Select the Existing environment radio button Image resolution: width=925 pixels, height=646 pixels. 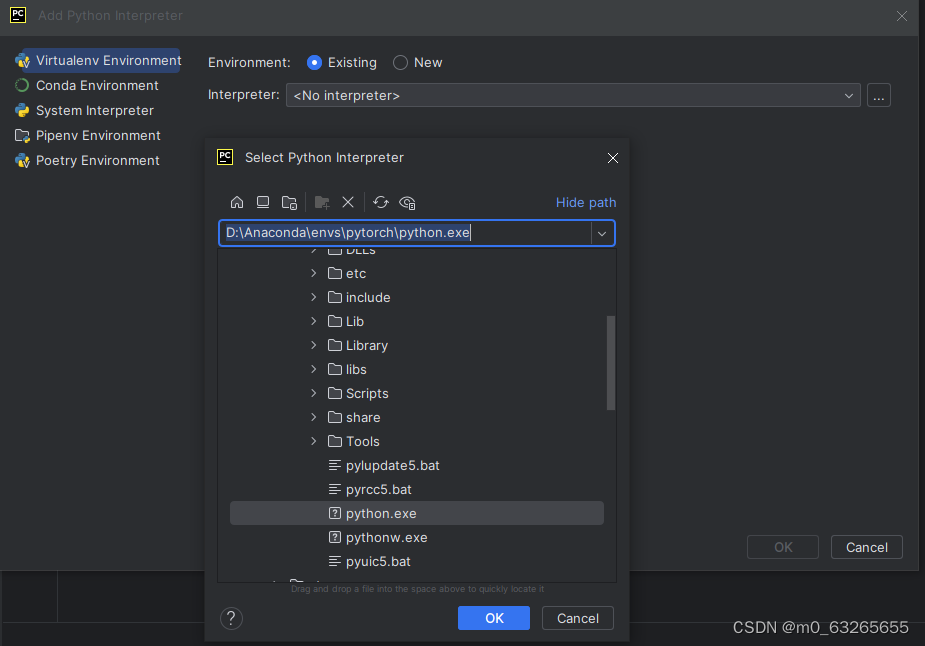coord(314,63)
